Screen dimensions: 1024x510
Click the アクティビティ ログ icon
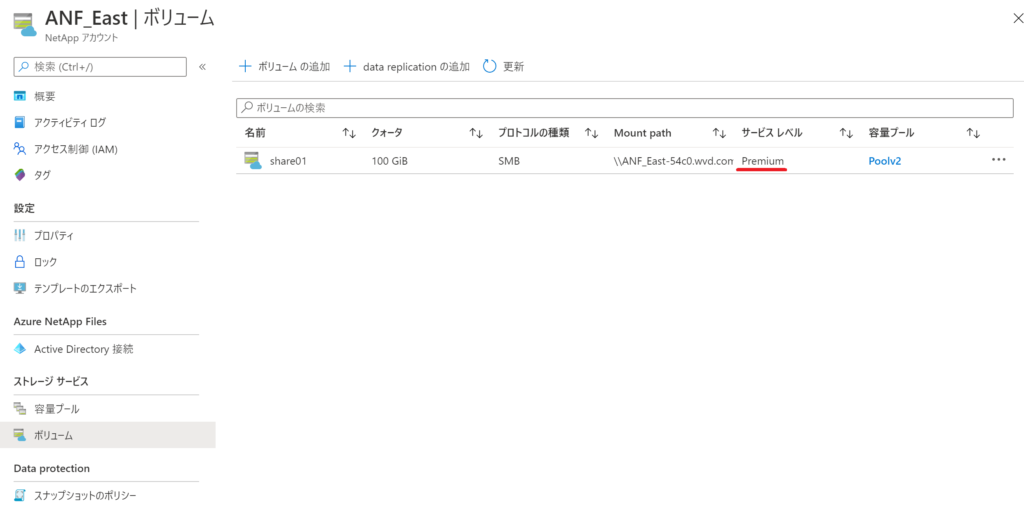click(20, 123)
